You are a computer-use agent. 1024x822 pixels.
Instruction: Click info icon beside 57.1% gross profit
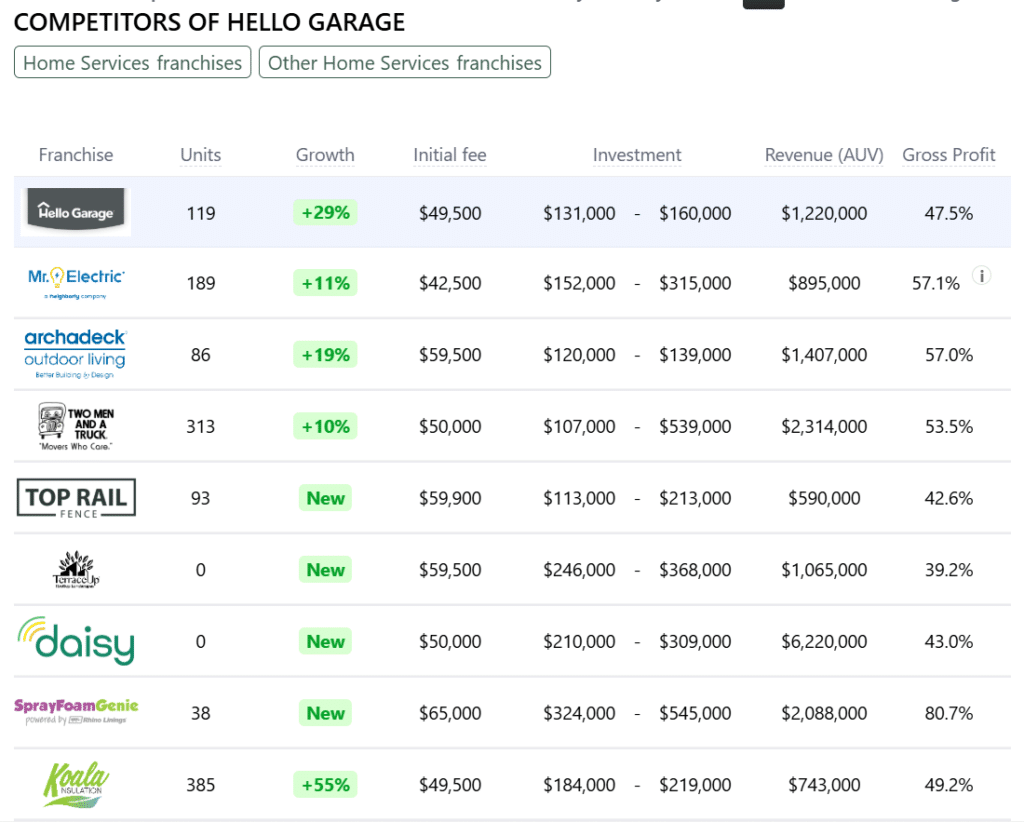tap(982, 276)
